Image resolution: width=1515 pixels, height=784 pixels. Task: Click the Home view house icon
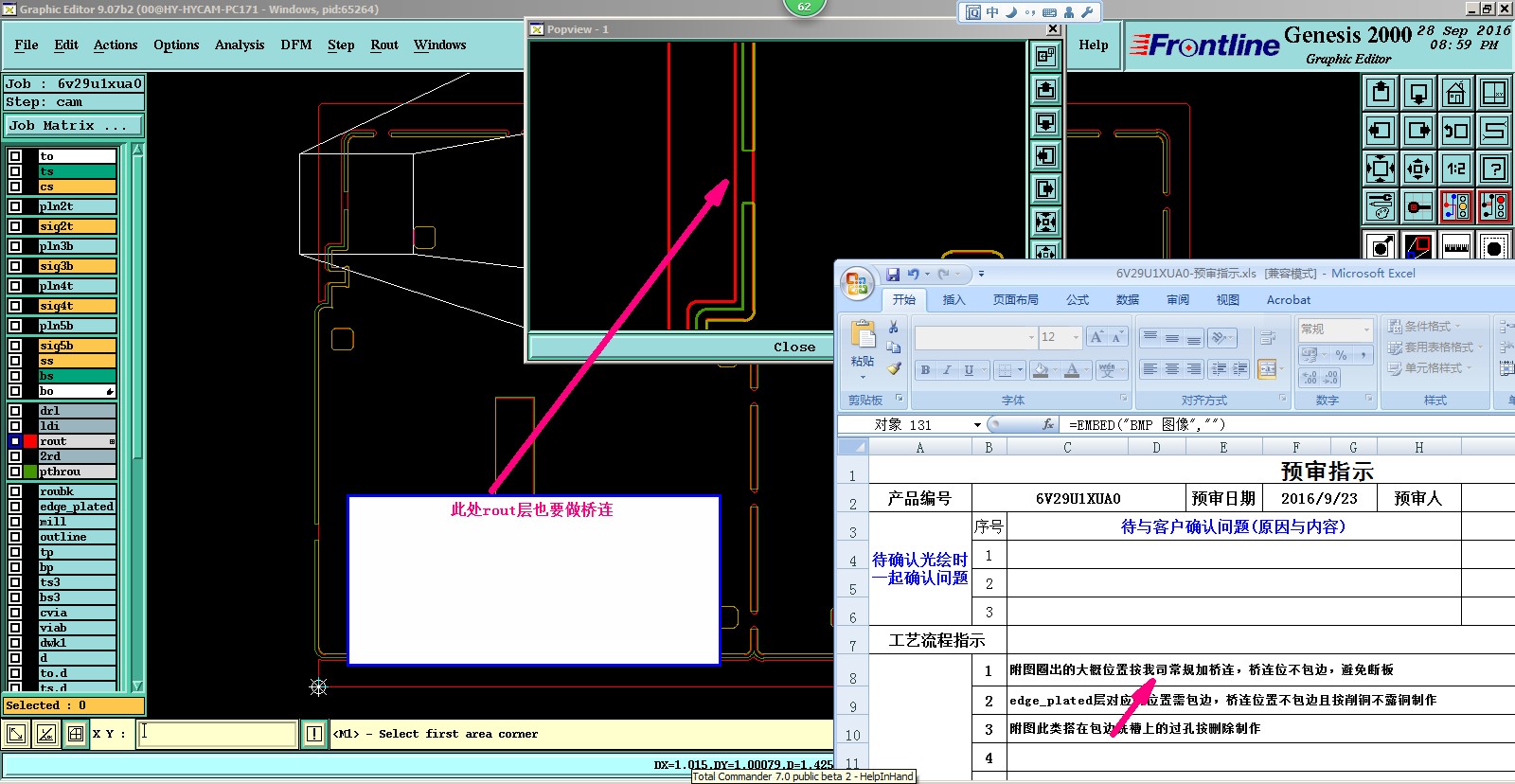tap(1455, 93)
